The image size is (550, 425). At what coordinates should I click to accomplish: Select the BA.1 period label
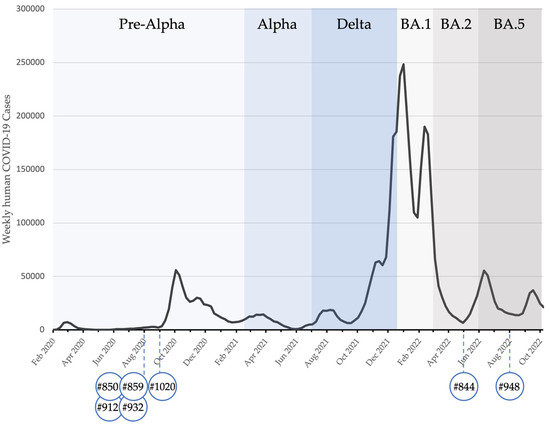pyautogui.click(x=416, y=24)
